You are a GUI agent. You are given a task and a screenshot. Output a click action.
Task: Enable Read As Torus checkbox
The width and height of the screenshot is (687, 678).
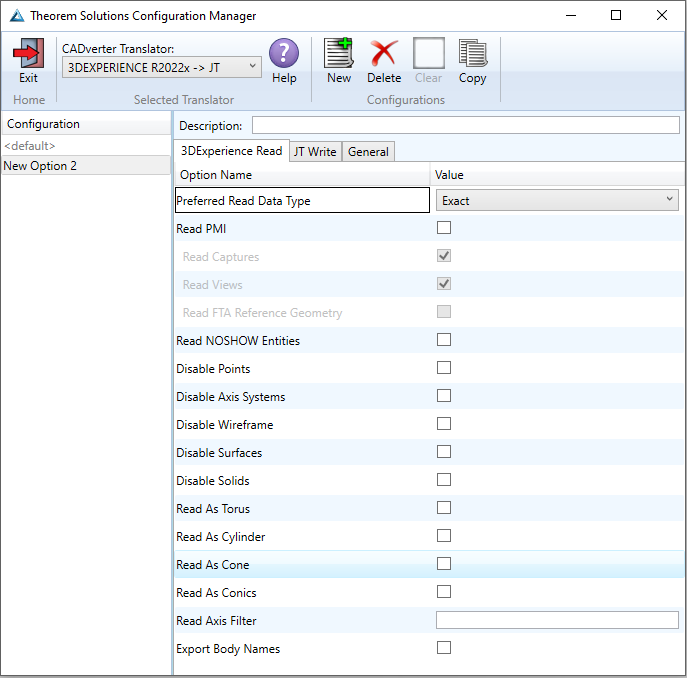(444, 508)
